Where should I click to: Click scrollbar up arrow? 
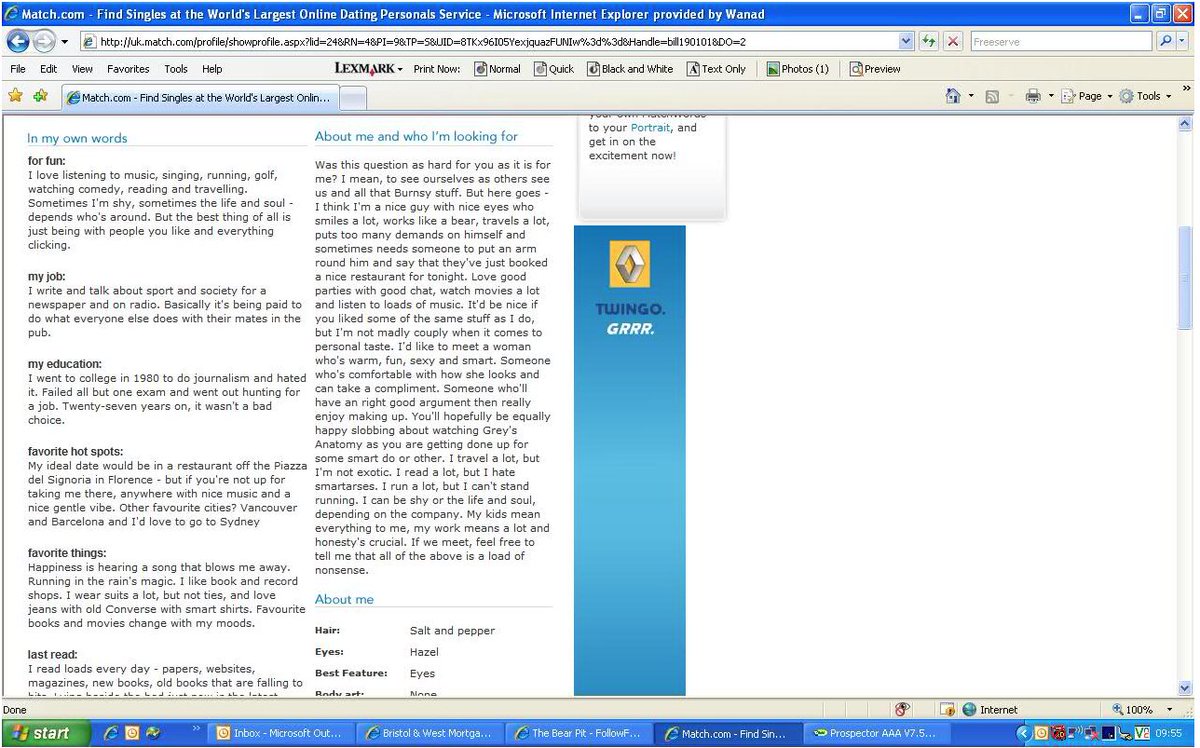point(1186,125)
